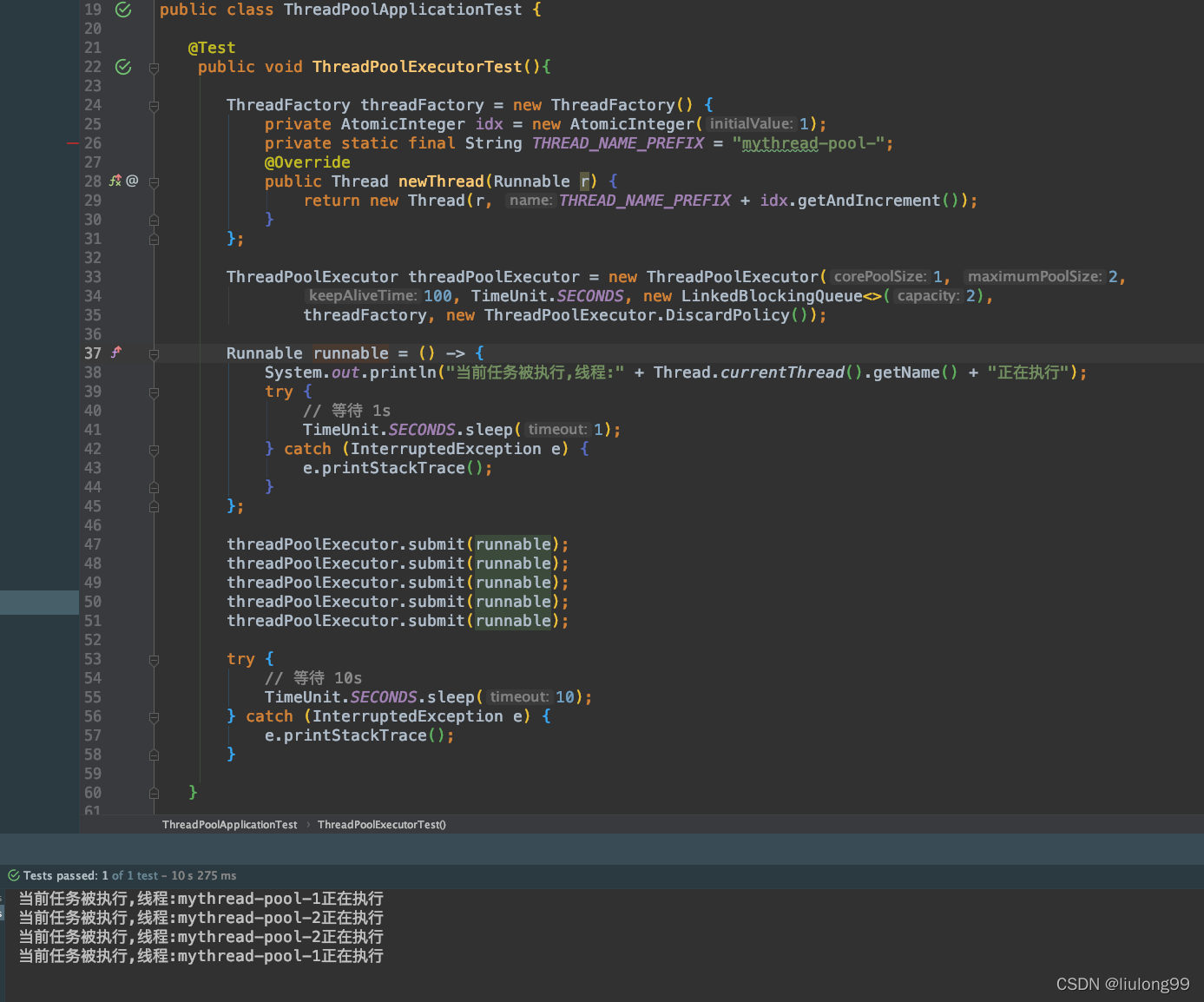Click line number 26 in the gutter

pos(93,143)
